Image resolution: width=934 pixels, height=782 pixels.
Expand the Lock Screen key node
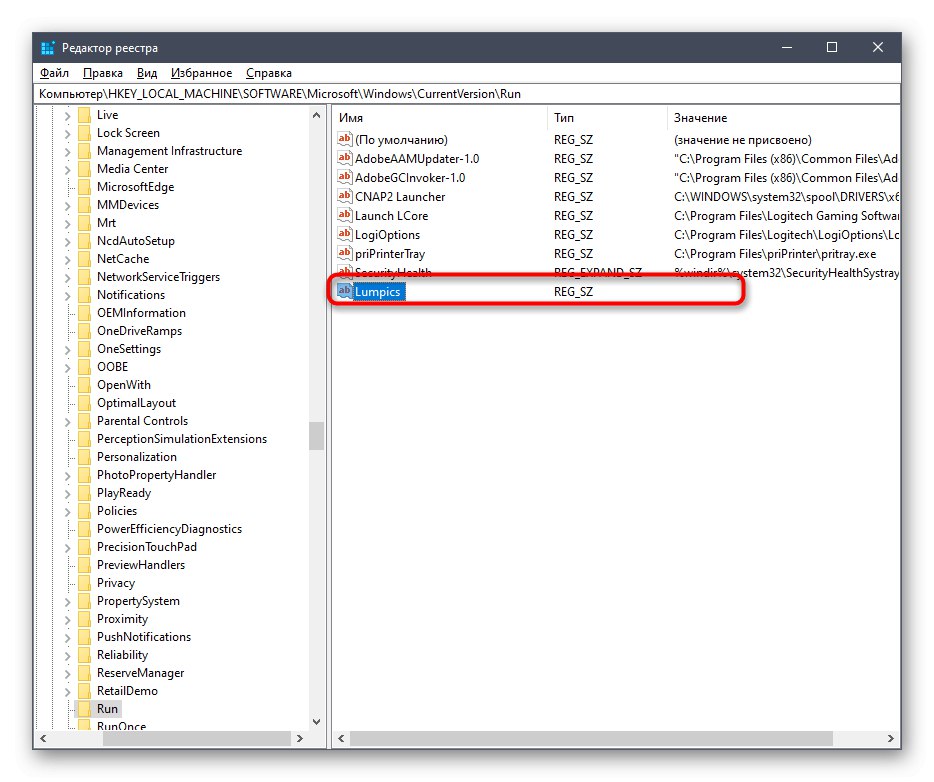click(67, 133)
